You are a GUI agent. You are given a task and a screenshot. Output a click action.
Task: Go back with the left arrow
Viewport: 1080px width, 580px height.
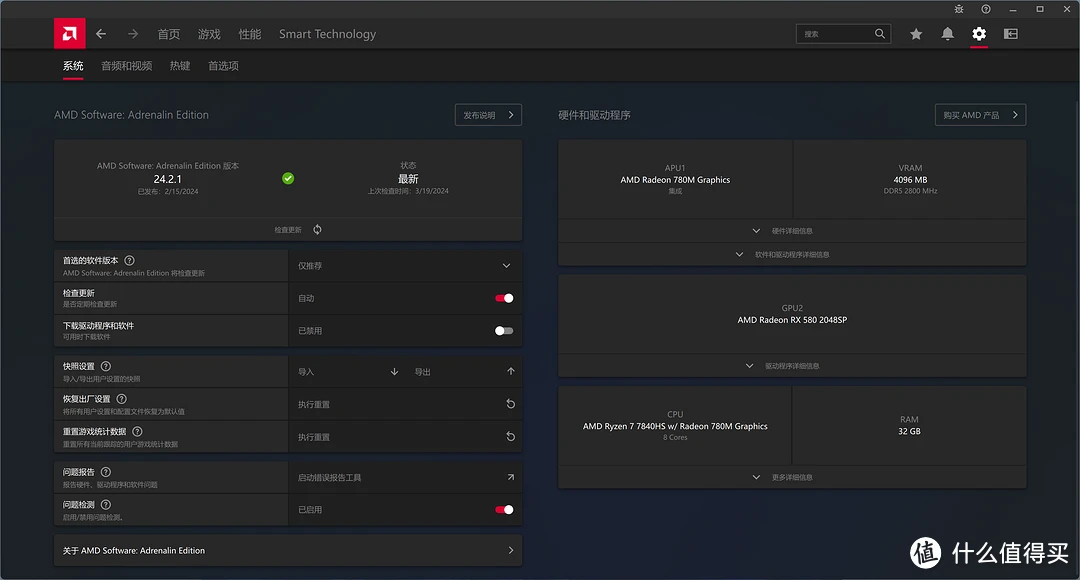click(x=101, y=34)
